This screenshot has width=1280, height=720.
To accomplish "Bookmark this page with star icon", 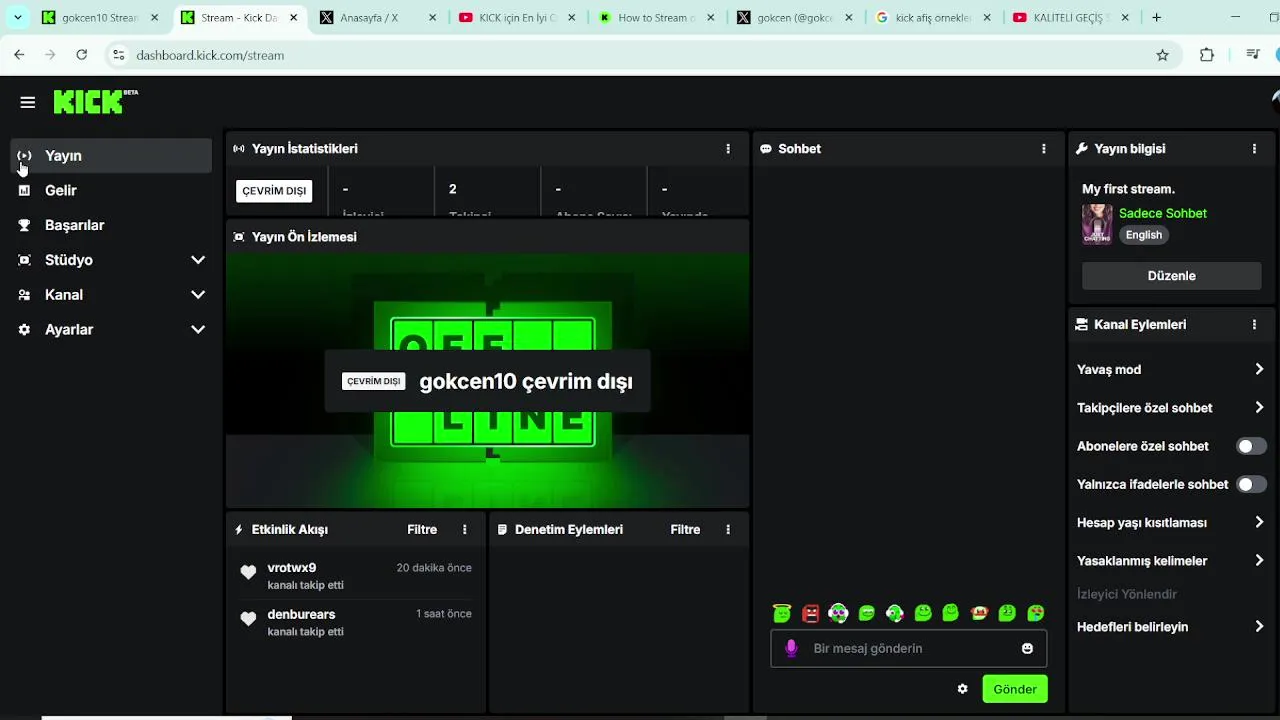I will point(1162,55).
